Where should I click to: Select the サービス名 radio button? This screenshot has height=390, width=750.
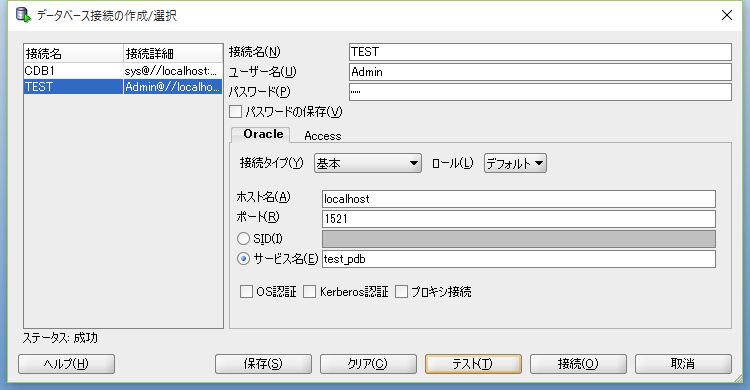pos(243,259)
